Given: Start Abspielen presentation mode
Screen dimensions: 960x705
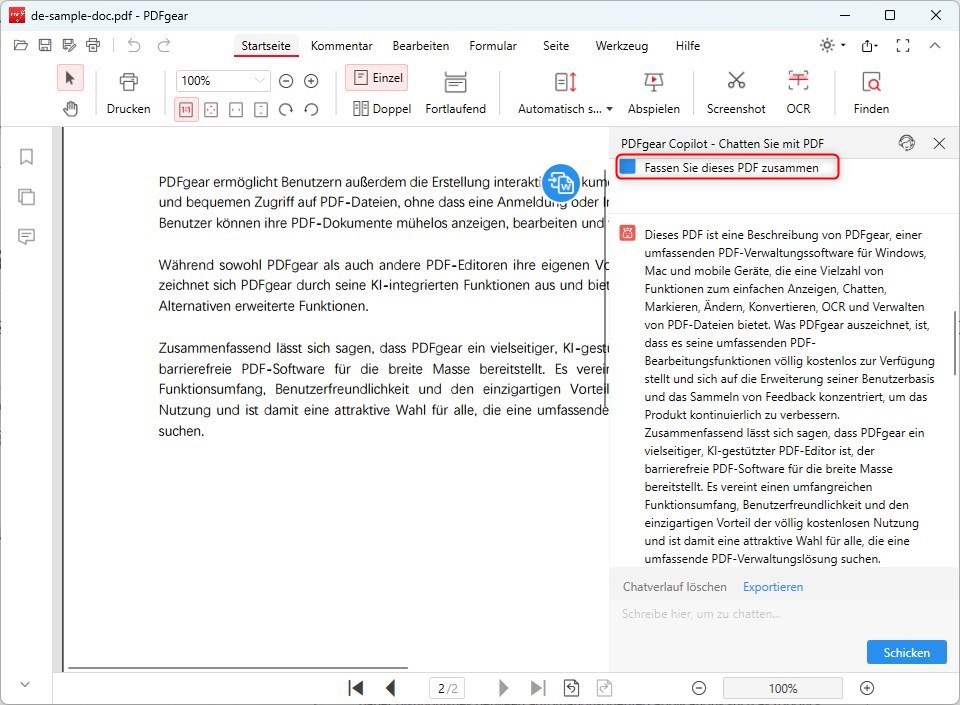Looking at the screenshot, I should coord(653,93).
